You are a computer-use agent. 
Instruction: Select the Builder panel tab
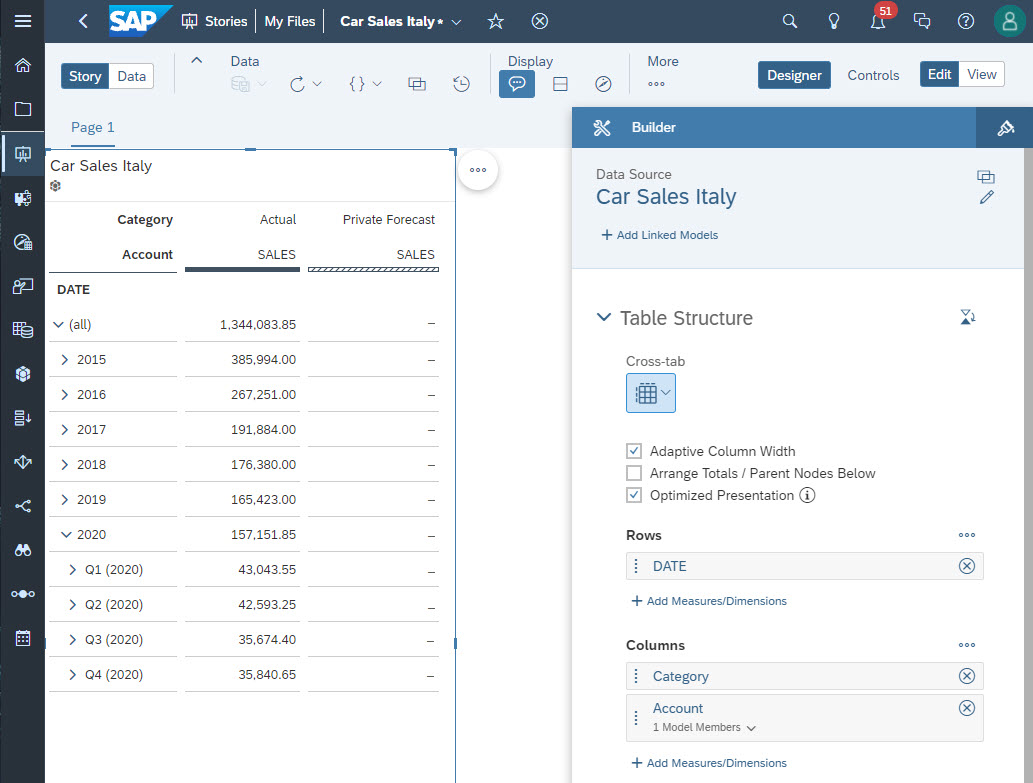[x=654, y=128]
